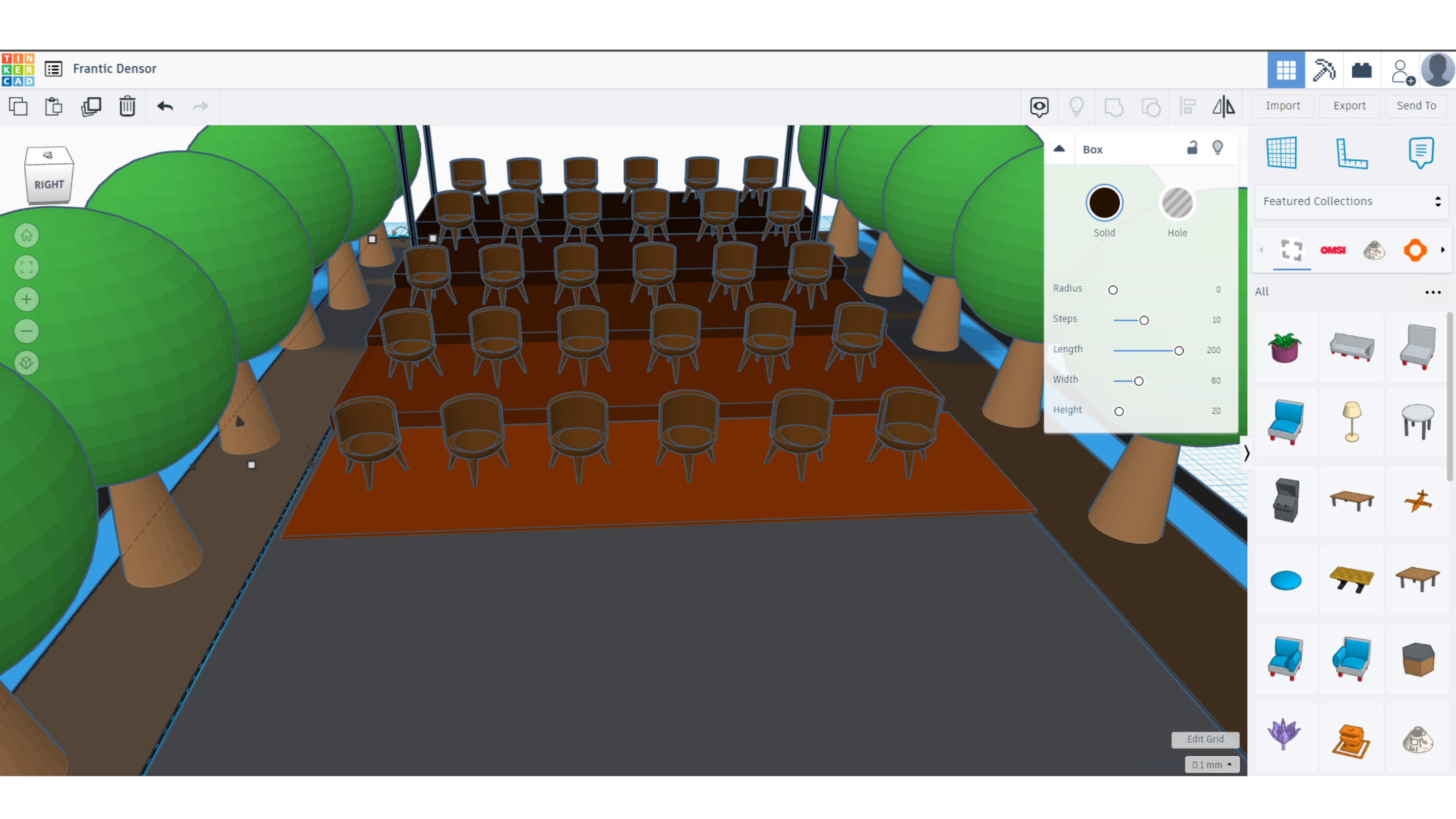Click the Undo arrow

click(165, 106)
